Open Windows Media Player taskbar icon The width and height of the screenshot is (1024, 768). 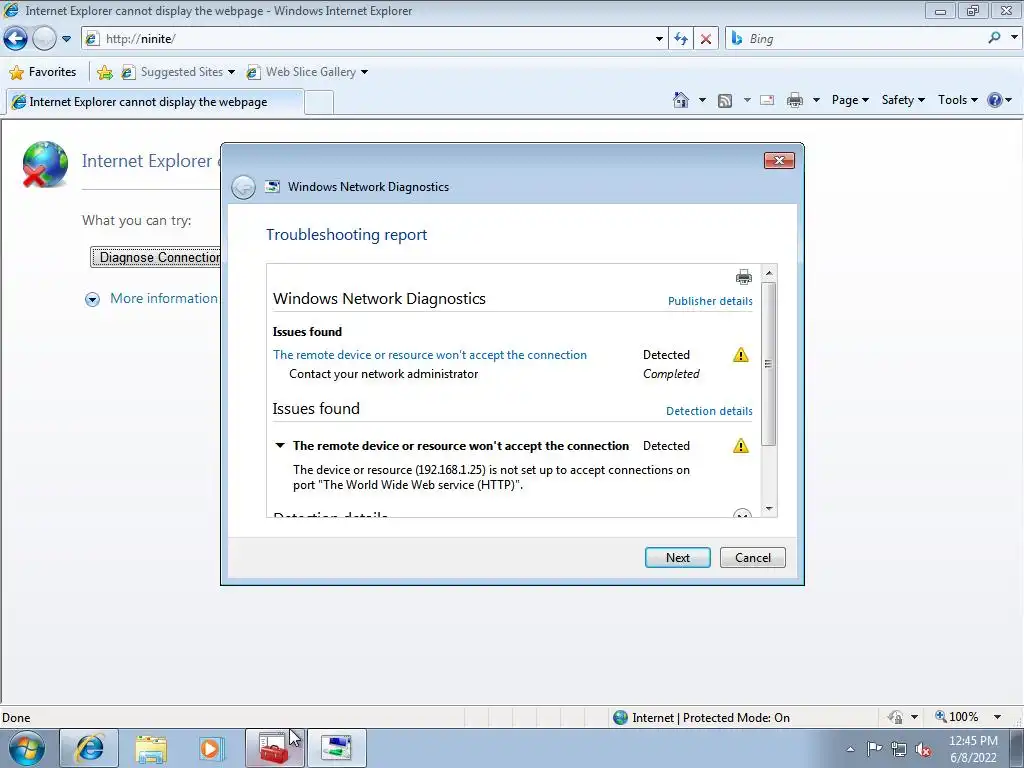tap(212, 748)
